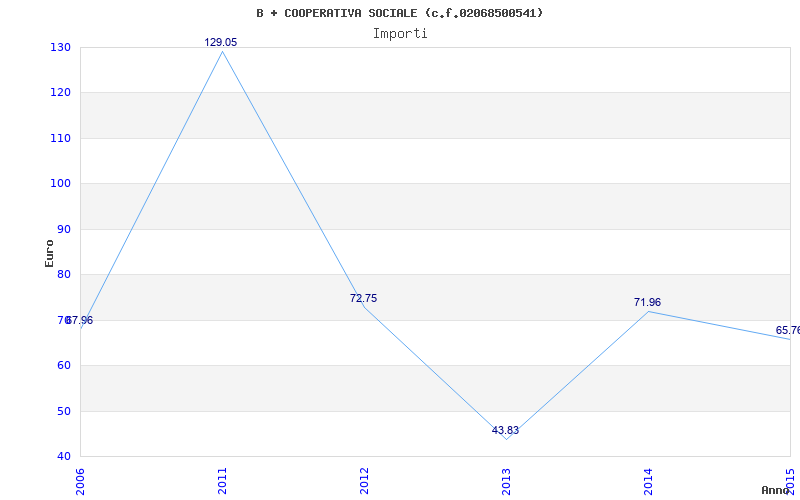The width and height of the screenshot is (800, 500).
Task: Click the Euro y-axis label
Action: pos(49,253)
